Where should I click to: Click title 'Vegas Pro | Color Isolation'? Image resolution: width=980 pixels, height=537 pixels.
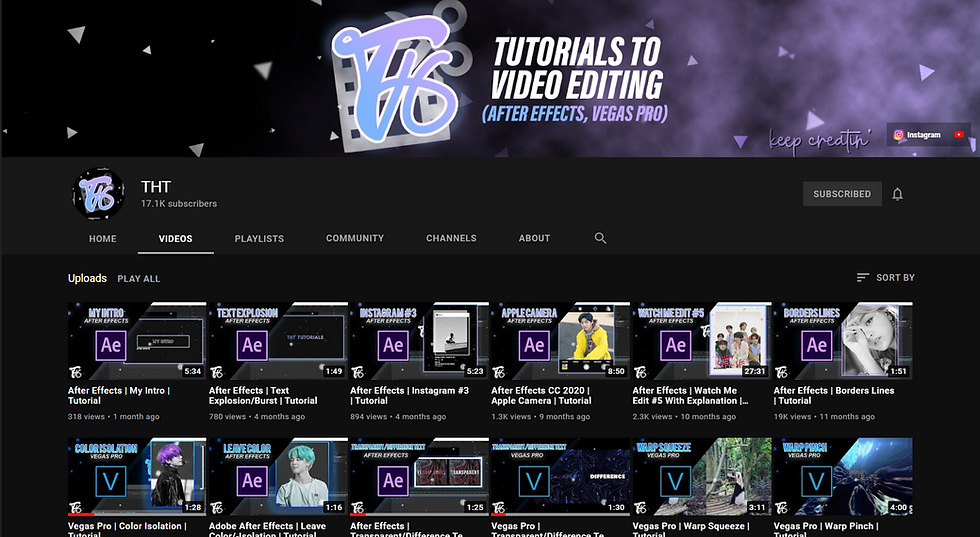pyautogui.click(x=127, y=529)
